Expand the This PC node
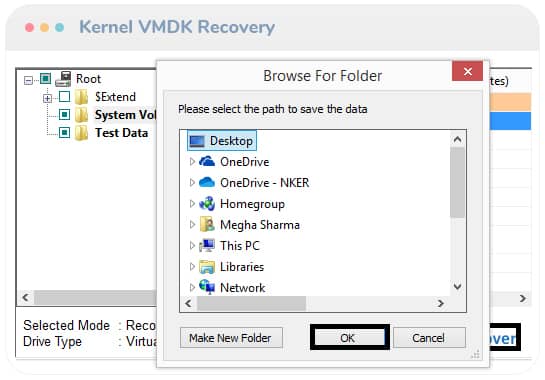 point(192,245)
